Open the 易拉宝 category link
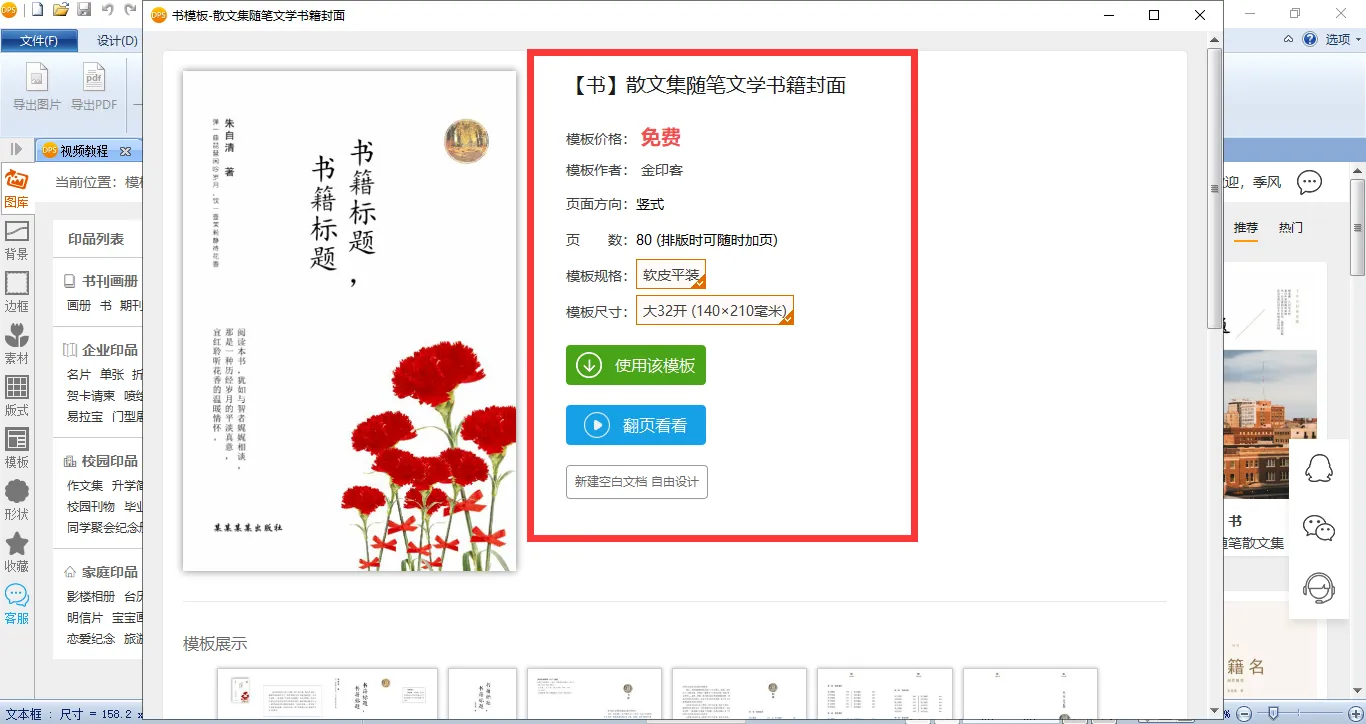The image size is (1366, 724). pos(85,416)
